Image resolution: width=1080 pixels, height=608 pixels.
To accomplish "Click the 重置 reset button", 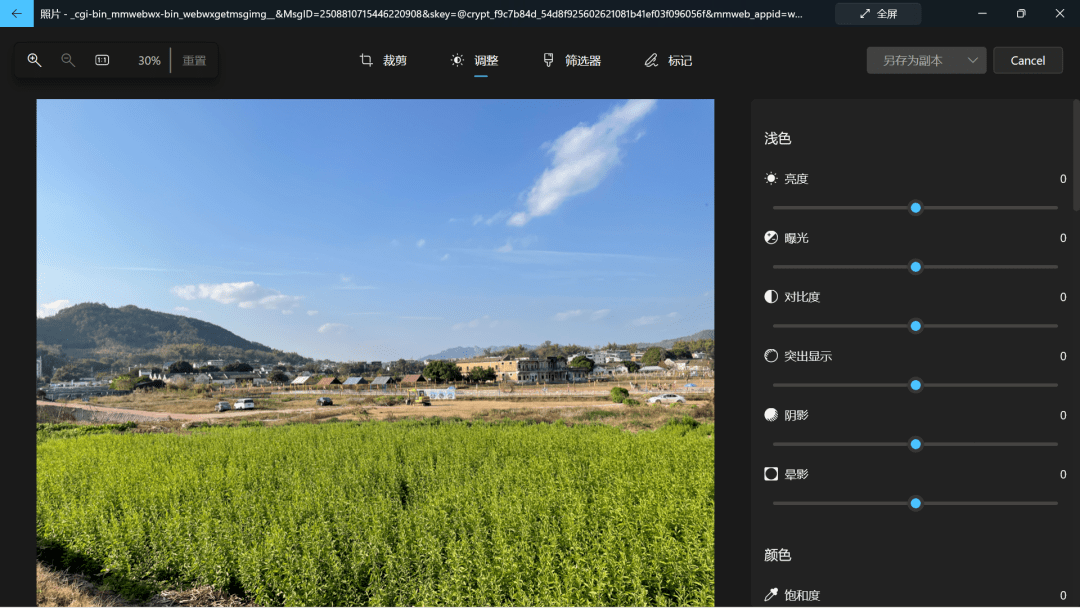I will [x=193, y=60].
